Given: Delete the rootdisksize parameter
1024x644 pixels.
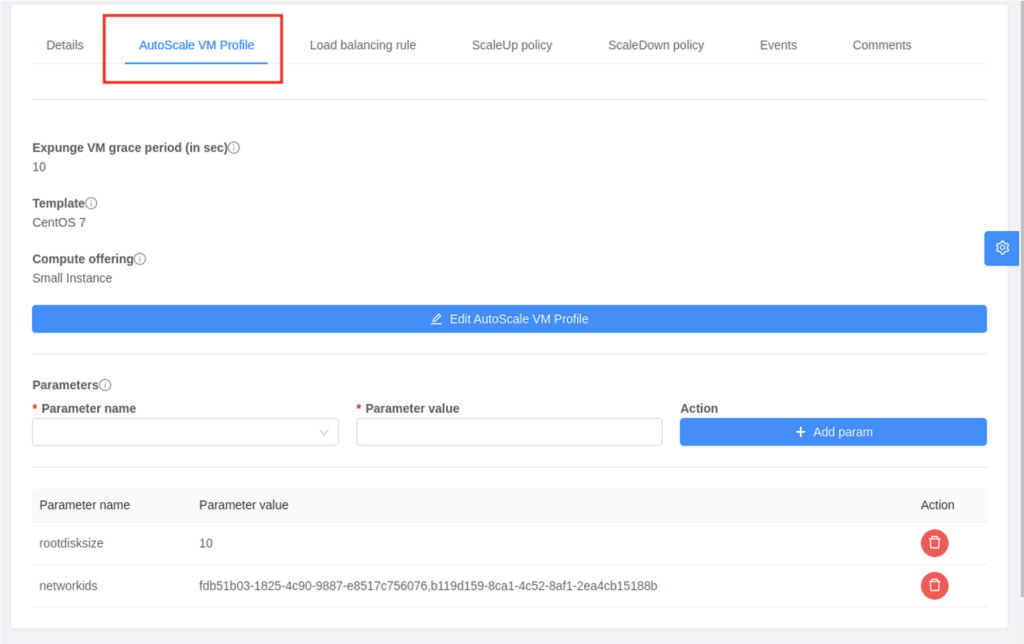Looking at the screenshot, I should pyautogui.click(x=934, y=543).
